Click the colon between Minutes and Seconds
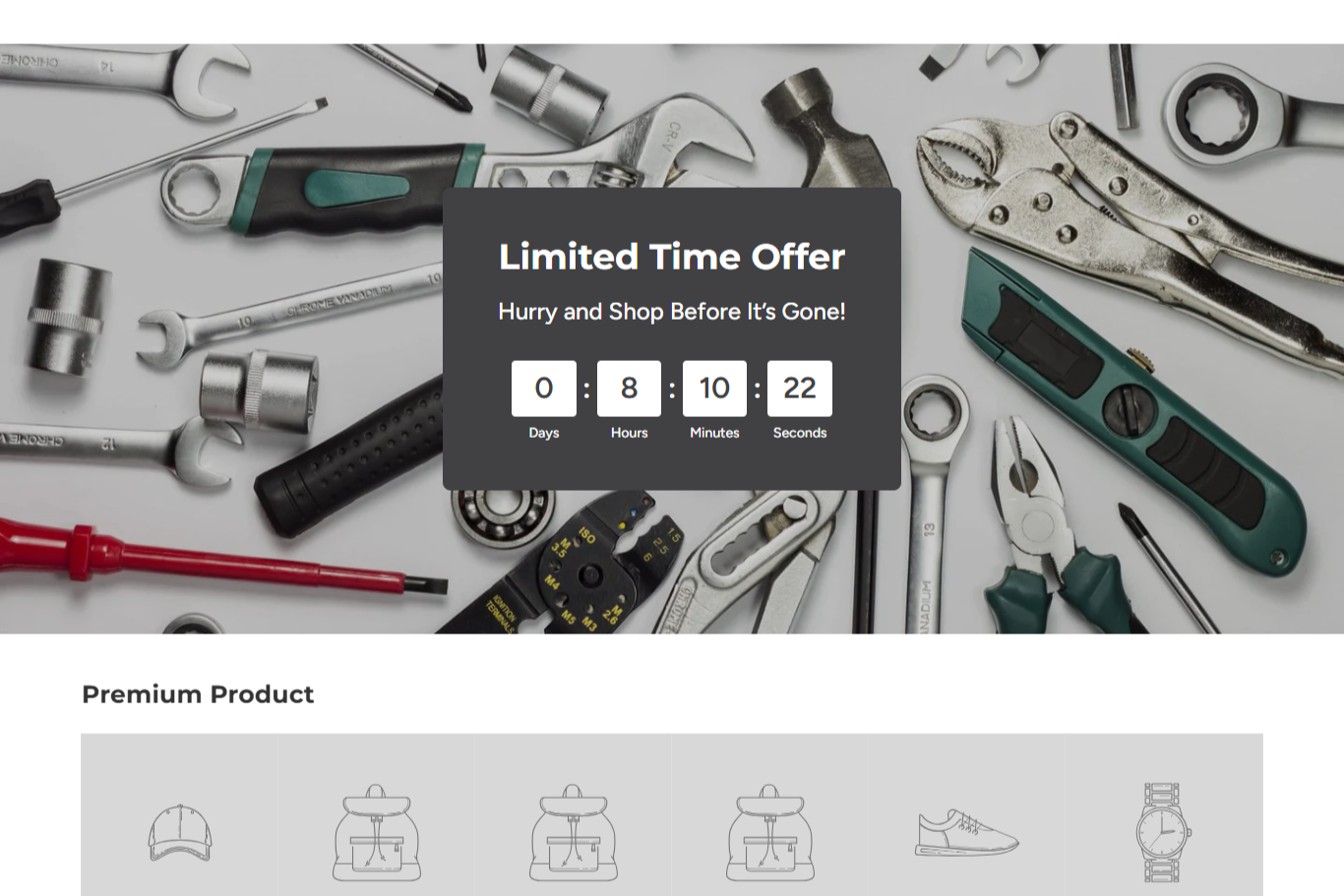The image size is (1344, 896). pos(758,390)
